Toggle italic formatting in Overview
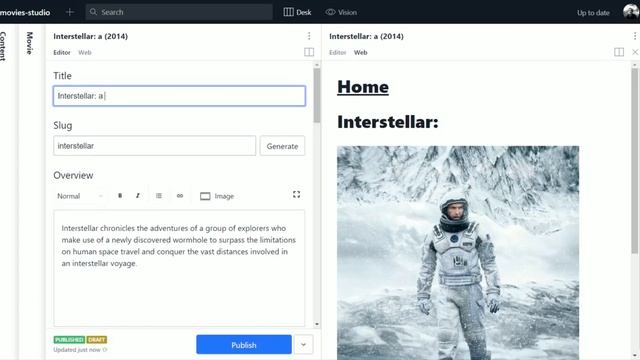 click(x=138, y=196)
